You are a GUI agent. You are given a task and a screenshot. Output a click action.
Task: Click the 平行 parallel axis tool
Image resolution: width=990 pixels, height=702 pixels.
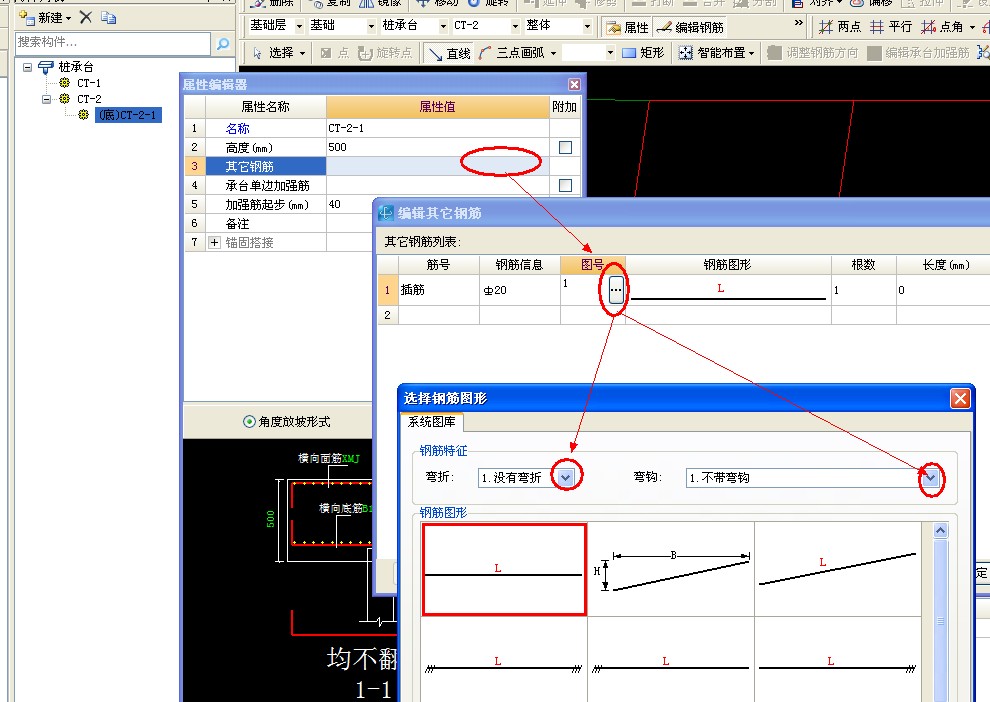pyautogui.click(x=891, y=27)
